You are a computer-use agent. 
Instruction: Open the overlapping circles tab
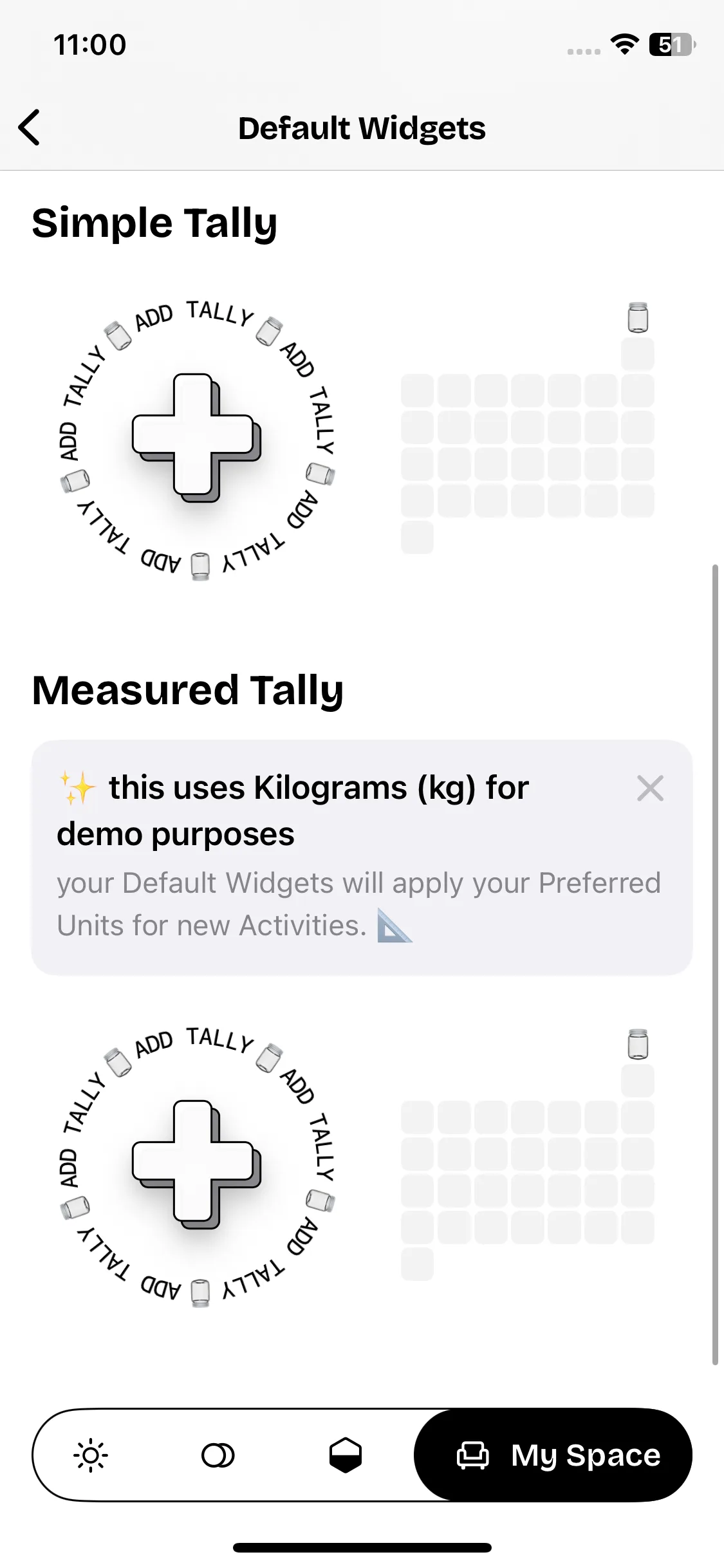218,1455
